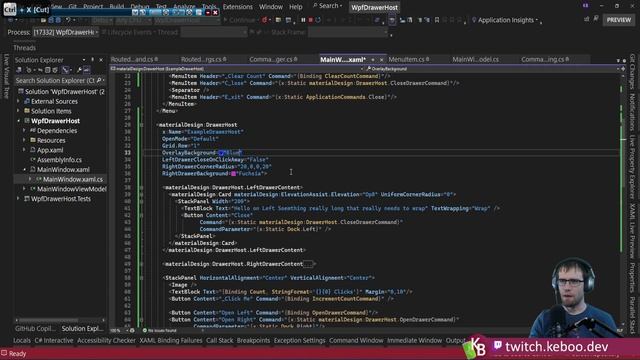This screenshot has width=640, height=360.
Task: Switch to the Routed...rgs.cs tab
Action: pos(200,59)
